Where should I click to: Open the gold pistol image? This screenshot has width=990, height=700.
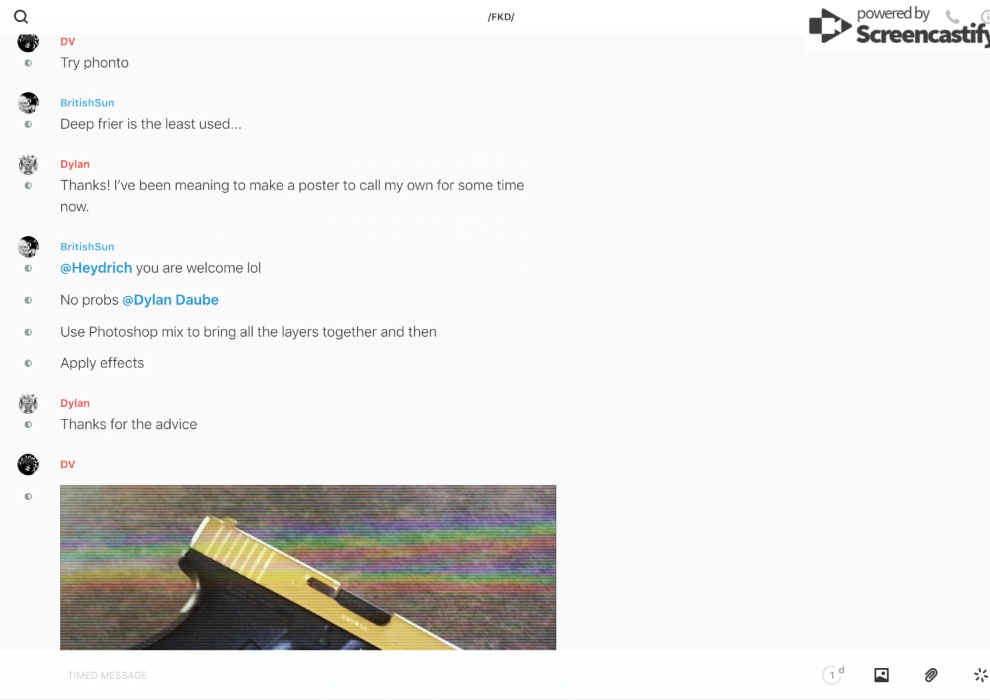[308, 567]
